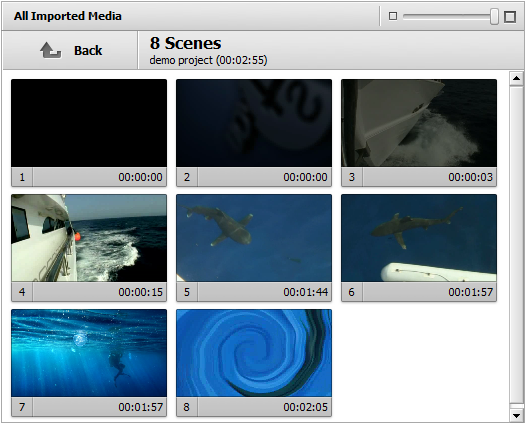The image size is (525, 424).
Task: Select scene 5 shark thumbnail
Action: 254,238
